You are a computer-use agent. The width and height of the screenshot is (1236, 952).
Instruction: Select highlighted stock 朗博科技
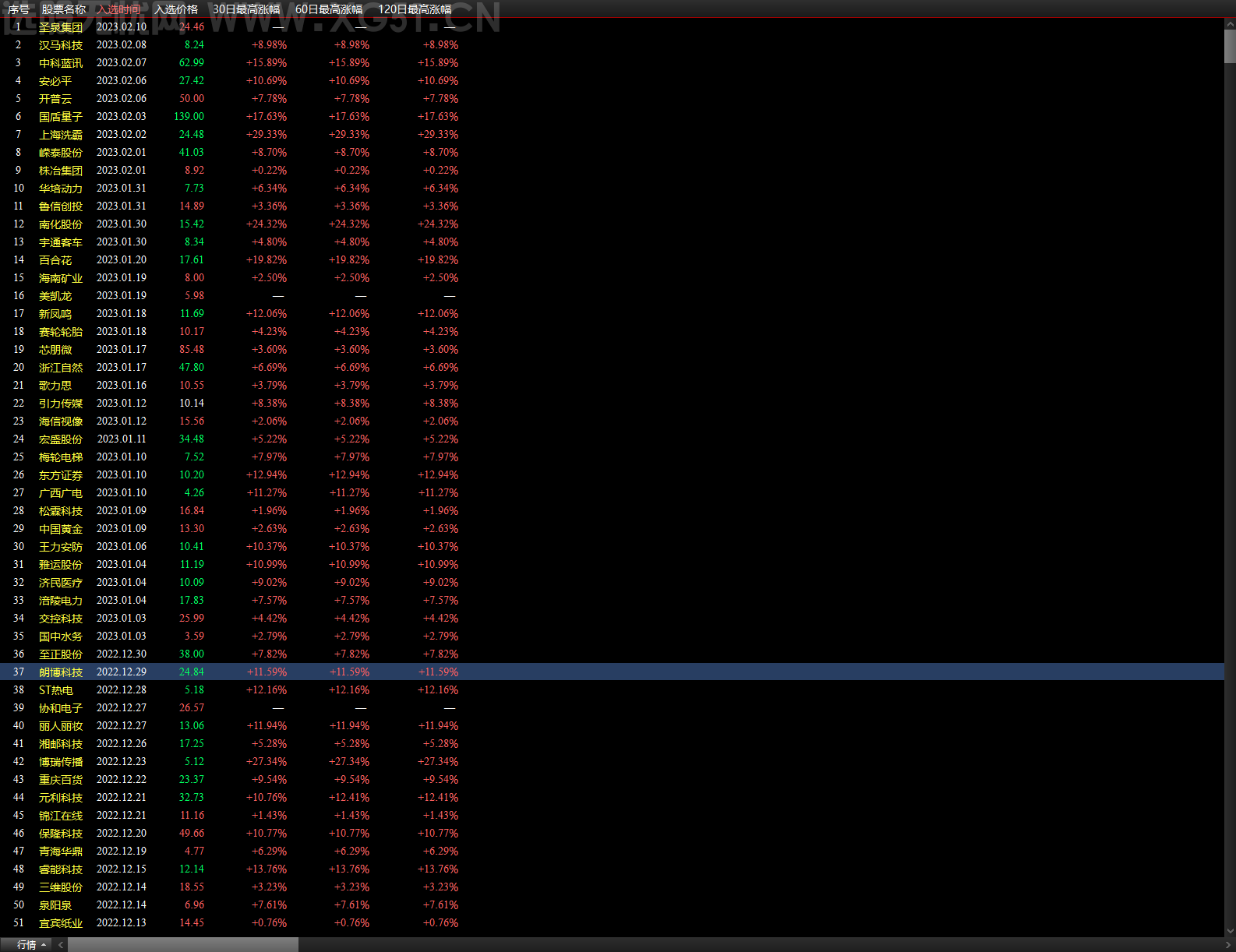(x=61, y=672)
